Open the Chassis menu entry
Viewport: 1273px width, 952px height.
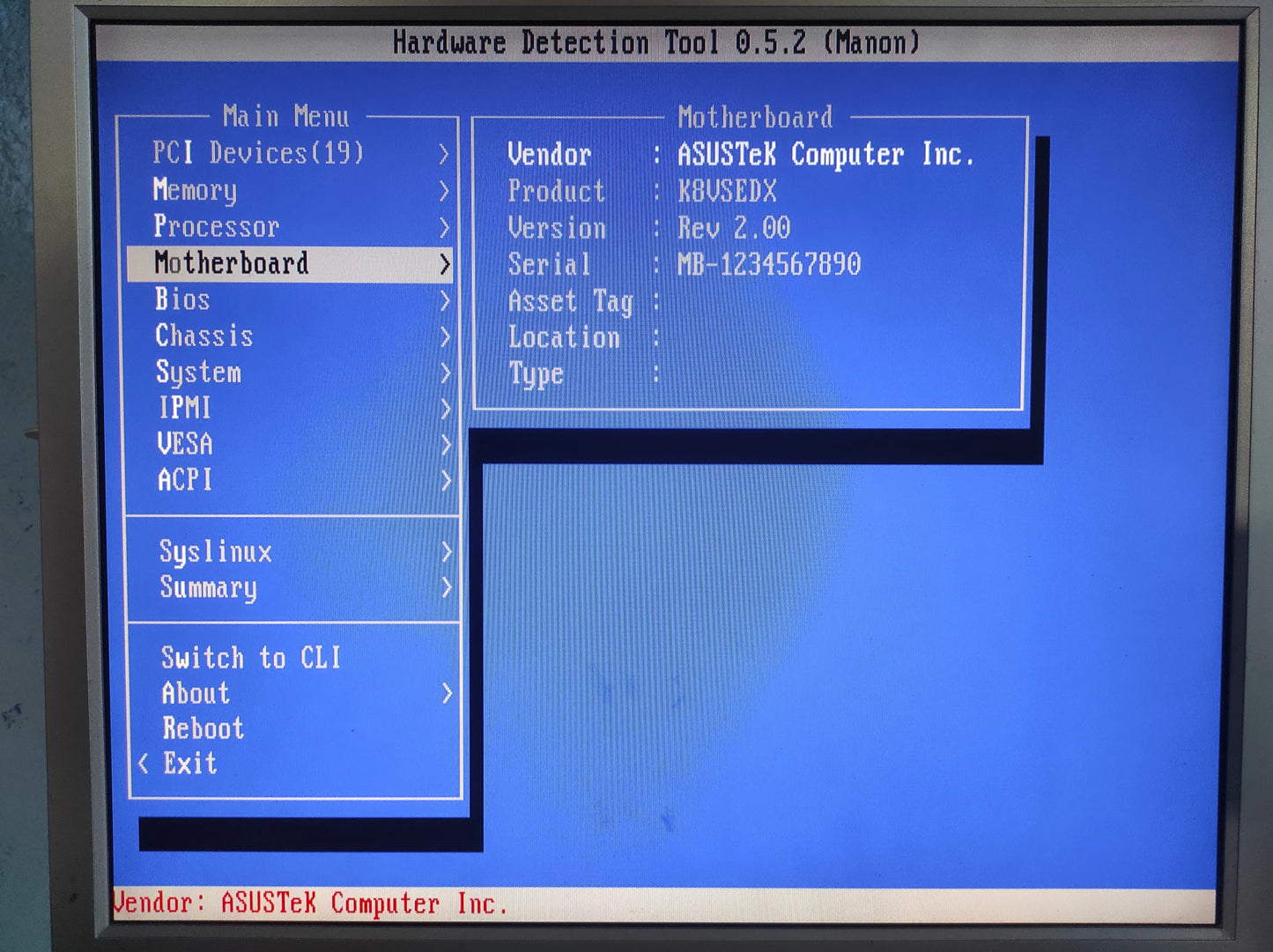click(290, 336)
